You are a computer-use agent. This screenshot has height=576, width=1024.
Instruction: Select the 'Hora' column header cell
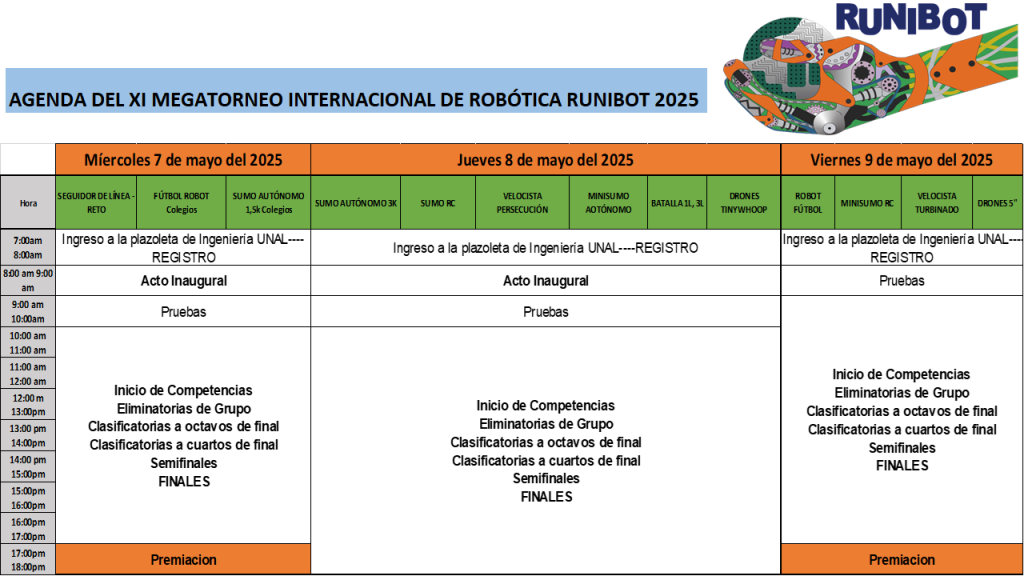[x=28, y=203]
